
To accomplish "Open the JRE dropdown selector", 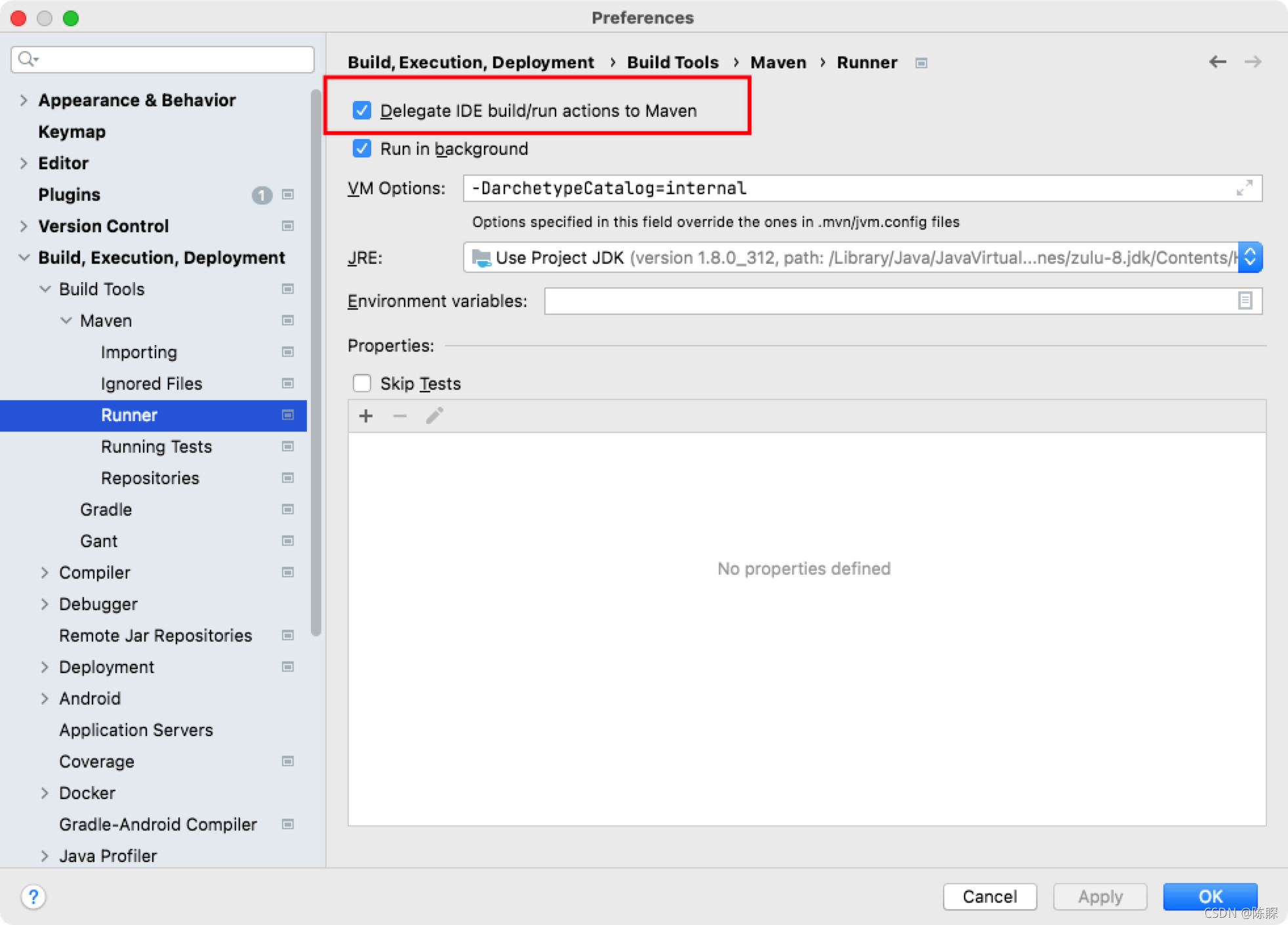I will coord(1250,258).
